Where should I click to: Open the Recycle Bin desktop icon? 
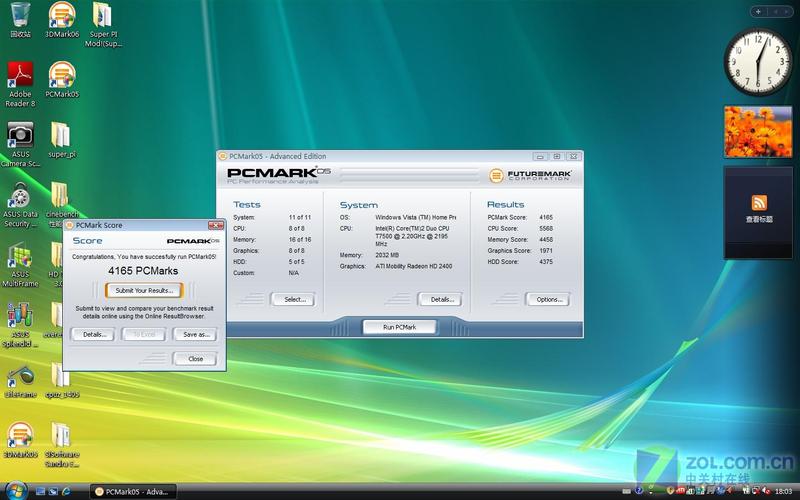20,19
